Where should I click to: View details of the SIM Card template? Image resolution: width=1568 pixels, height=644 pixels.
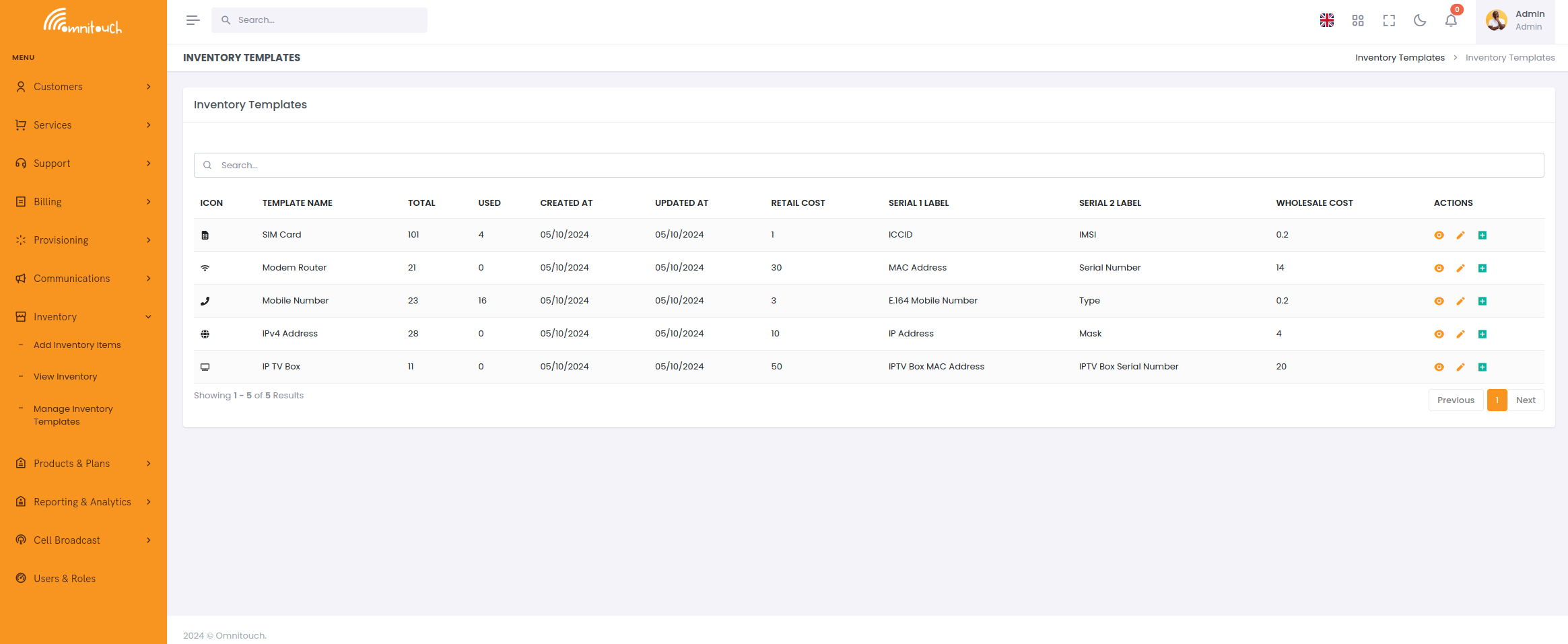(x=1439, y=235)
